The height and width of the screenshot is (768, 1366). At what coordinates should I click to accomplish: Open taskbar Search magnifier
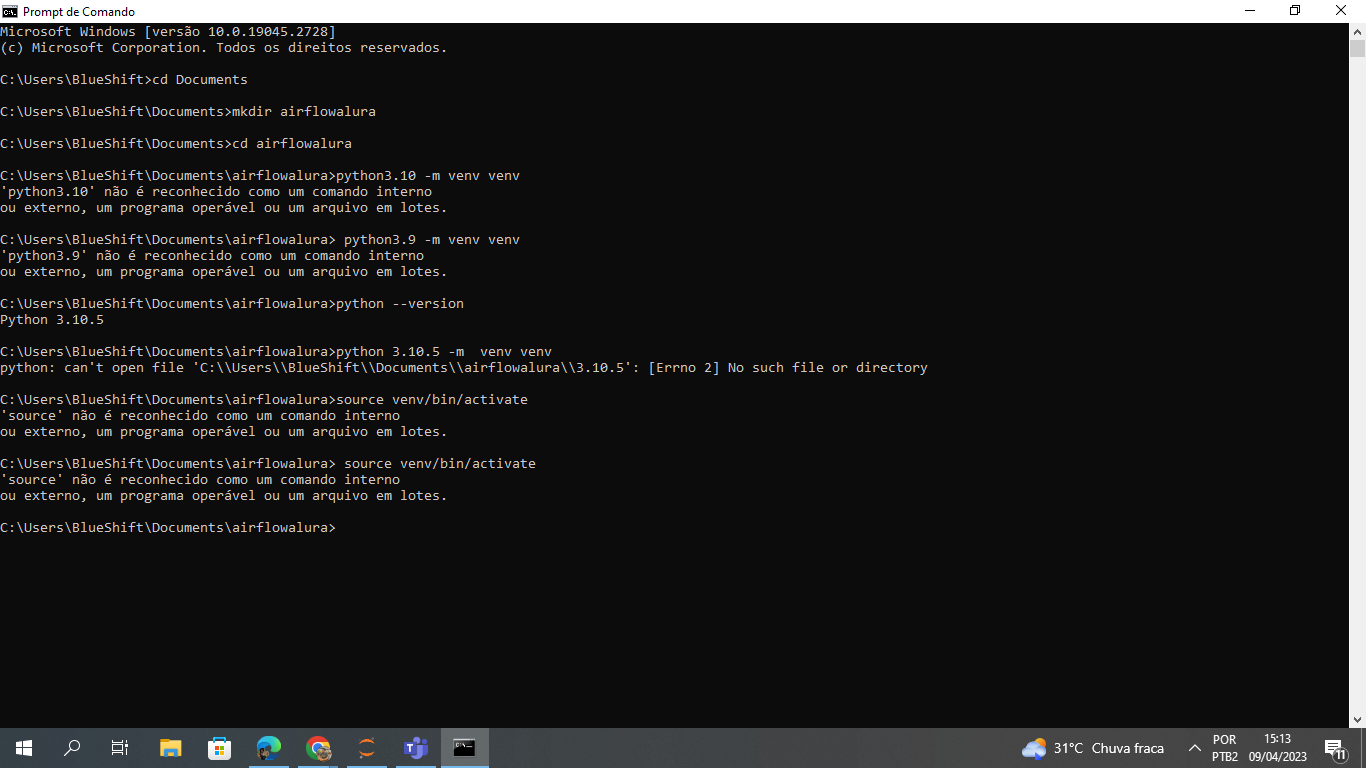point(72,748)
